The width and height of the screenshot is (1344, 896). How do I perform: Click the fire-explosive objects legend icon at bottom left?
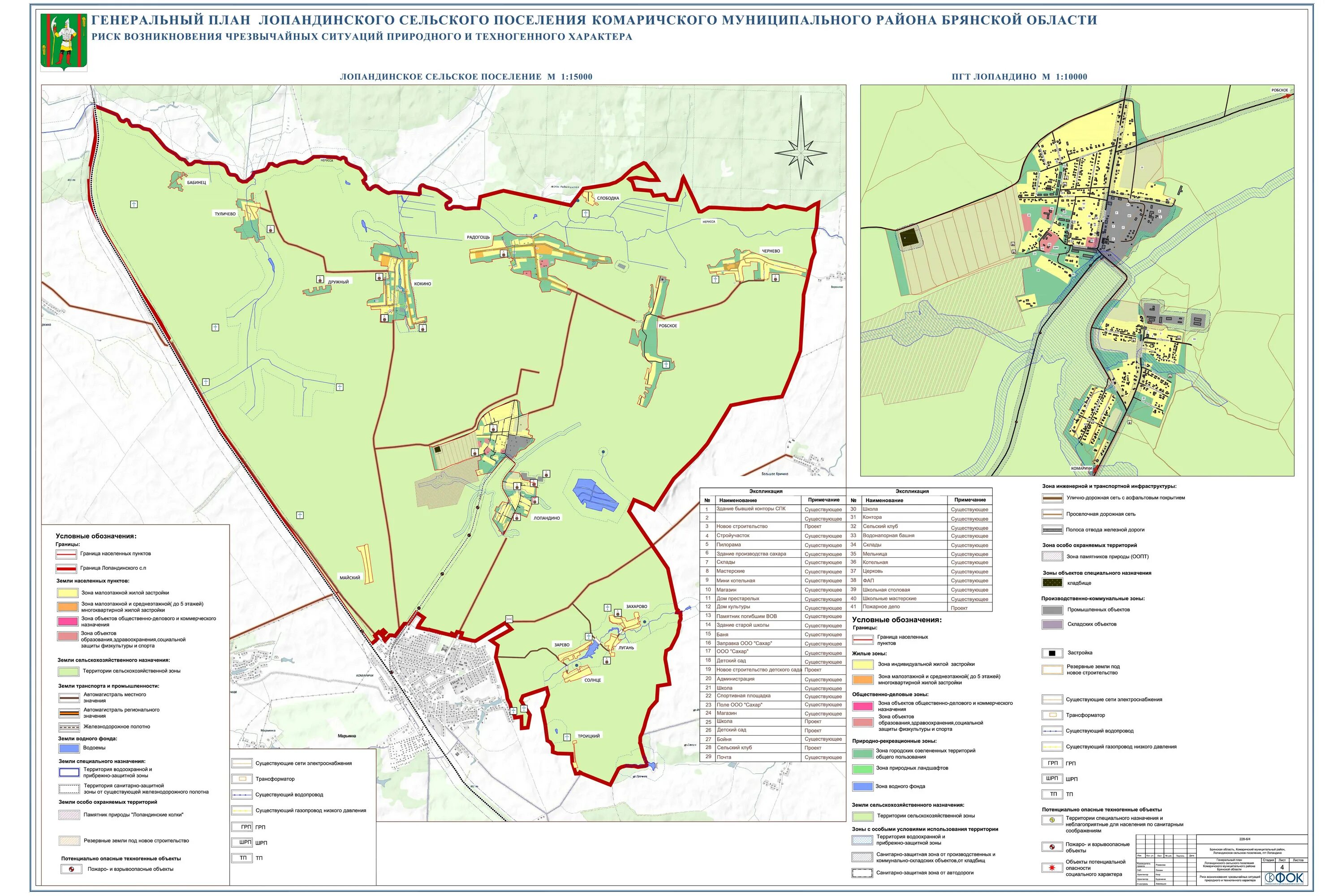pyautogui.click(x=71, y=869)
